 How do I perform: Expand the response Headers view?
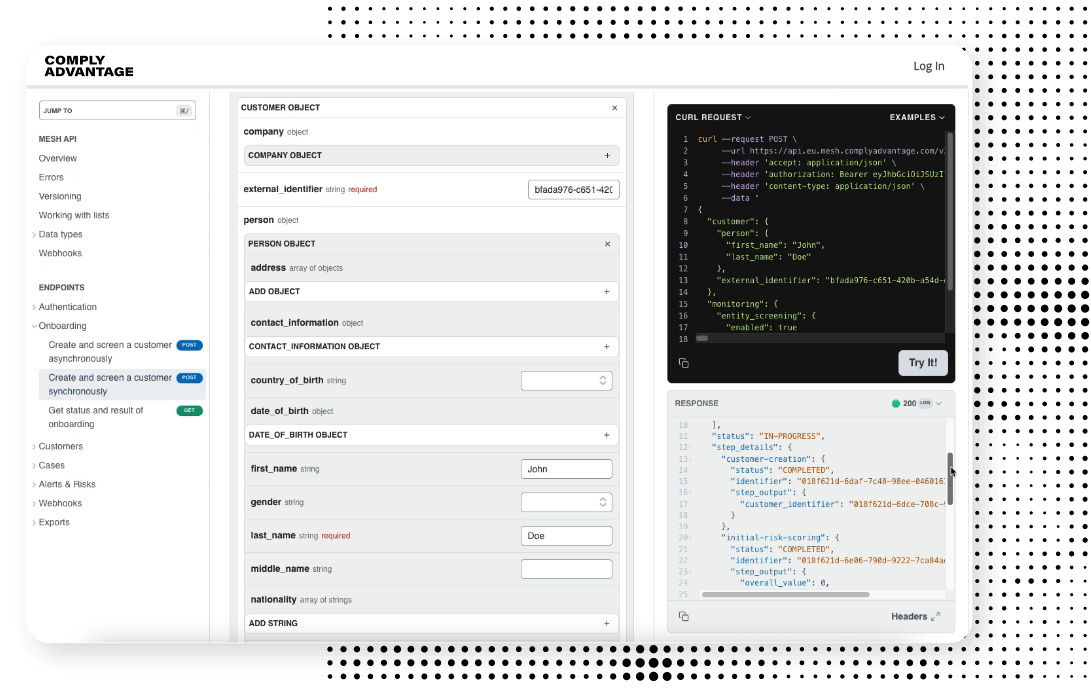coord(916,616)
